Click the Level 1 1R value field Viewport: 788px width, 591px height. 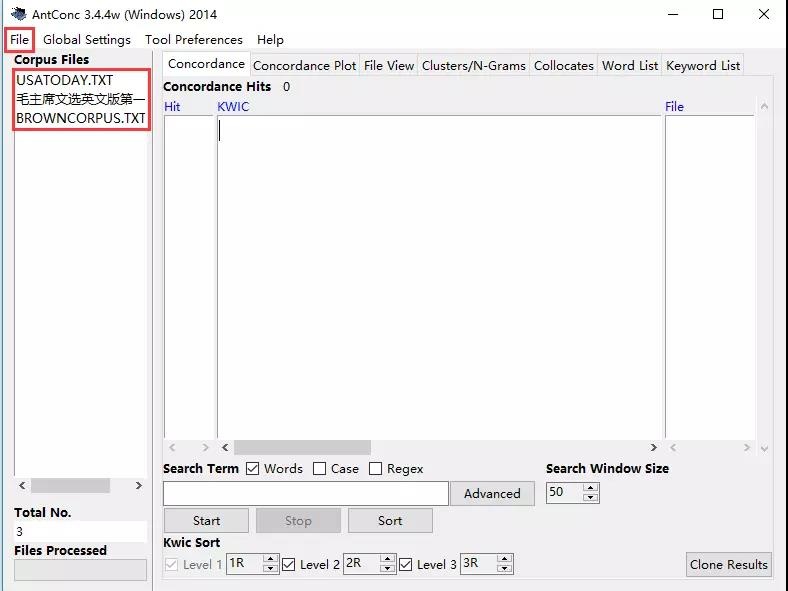245,564
